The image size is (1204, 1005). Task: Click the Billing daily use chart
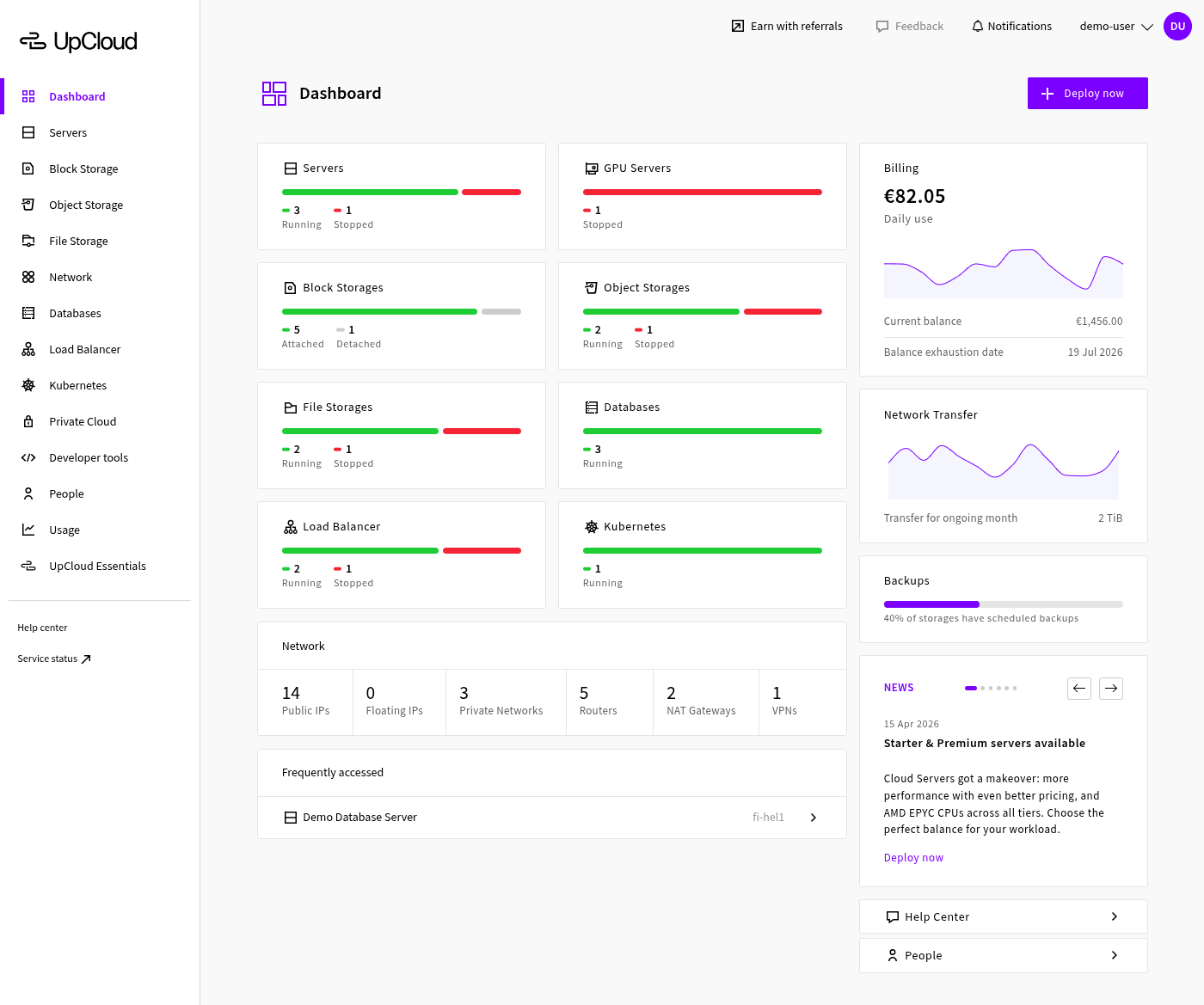tap(1003, 273)
